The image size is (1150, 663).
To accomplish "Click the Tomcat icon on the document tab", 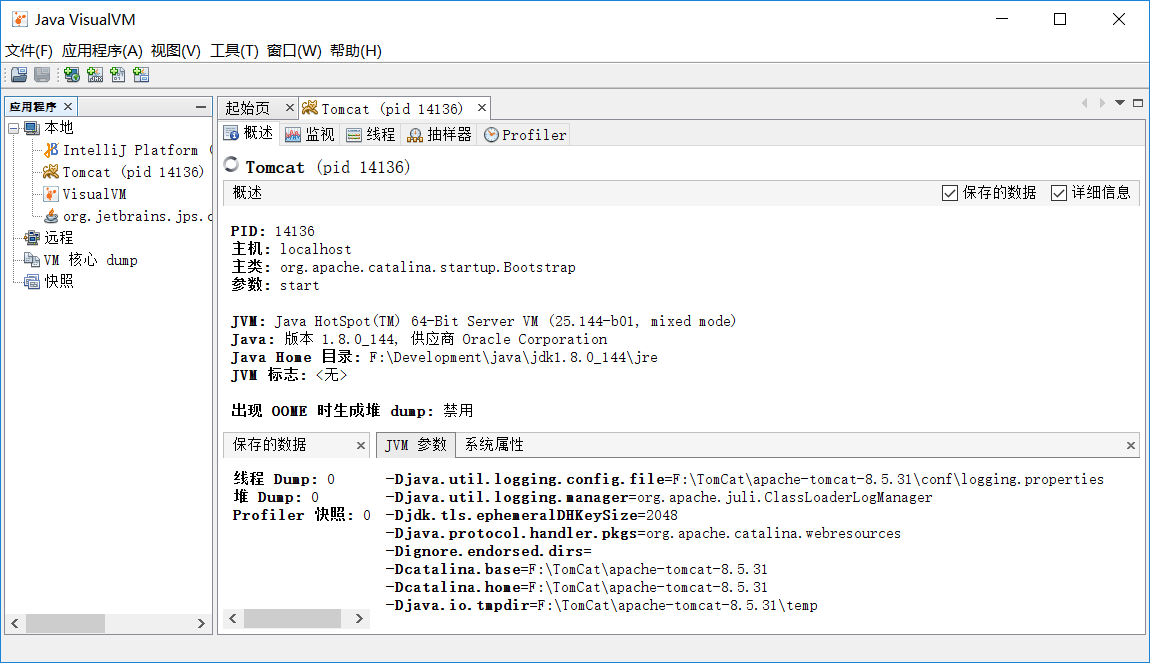I will [x=310, y=109].
